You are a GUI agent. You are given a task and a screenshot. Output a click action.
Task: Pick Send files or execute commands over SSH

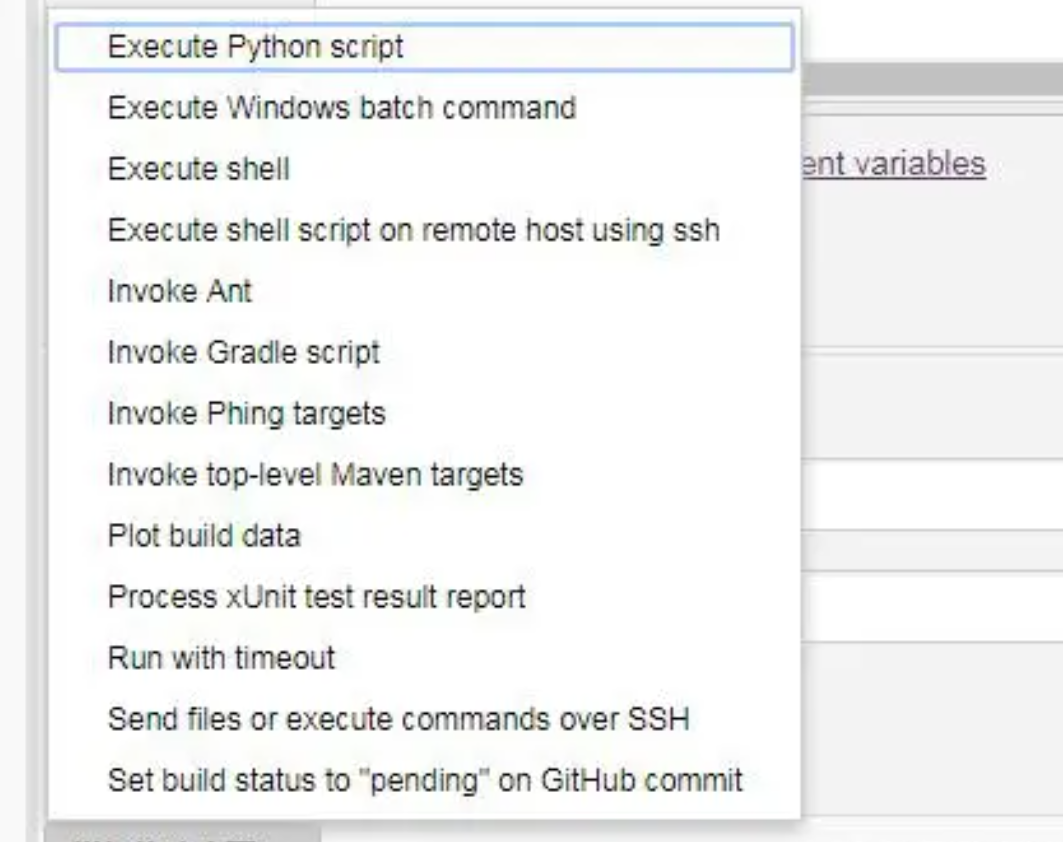pos(398,719)
